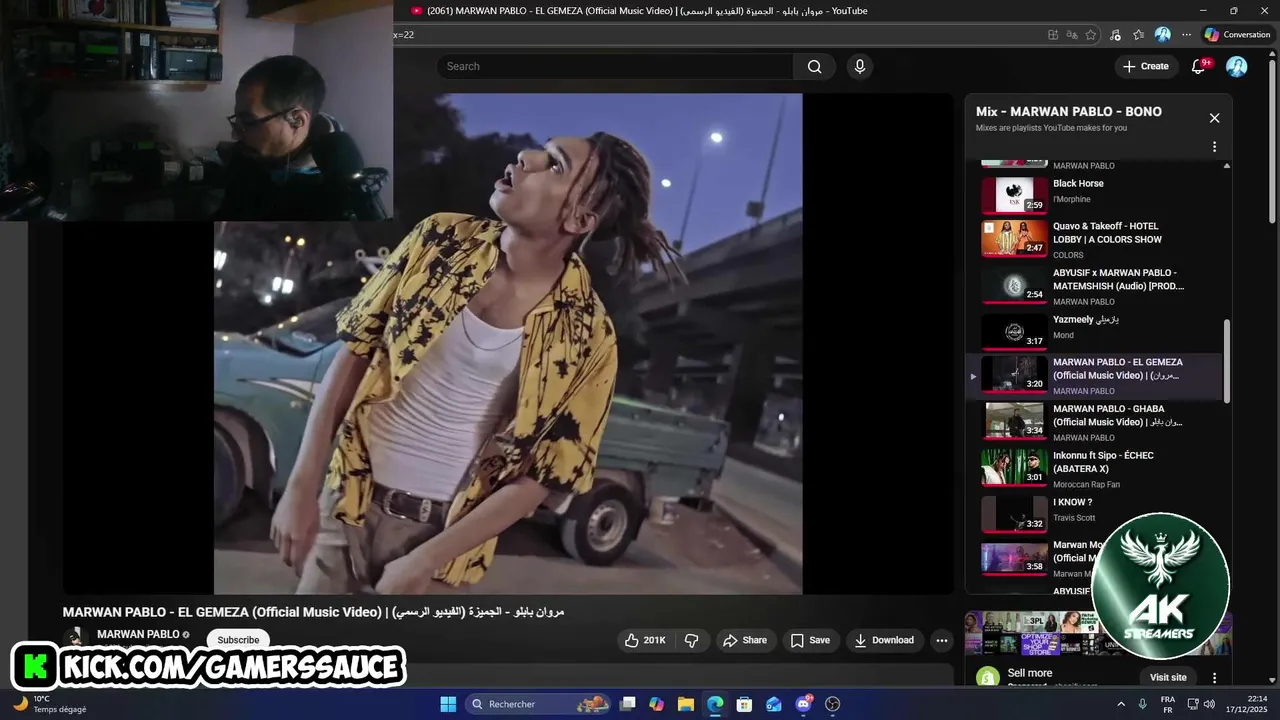Open OBS Studio from the taskbar

coord(832,704)
